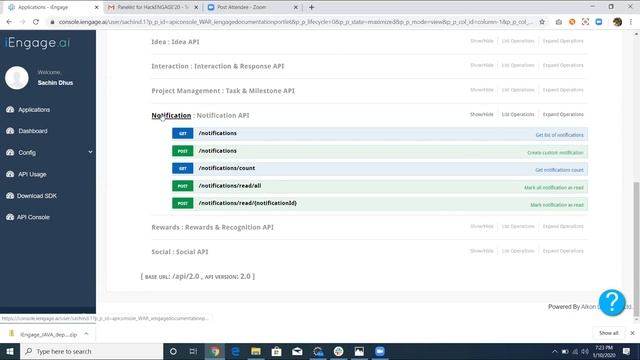This screenshot has height=360, width=640.
Task: Click Show all downloads button
Action: pyautogui.click(x=609, y=333)
